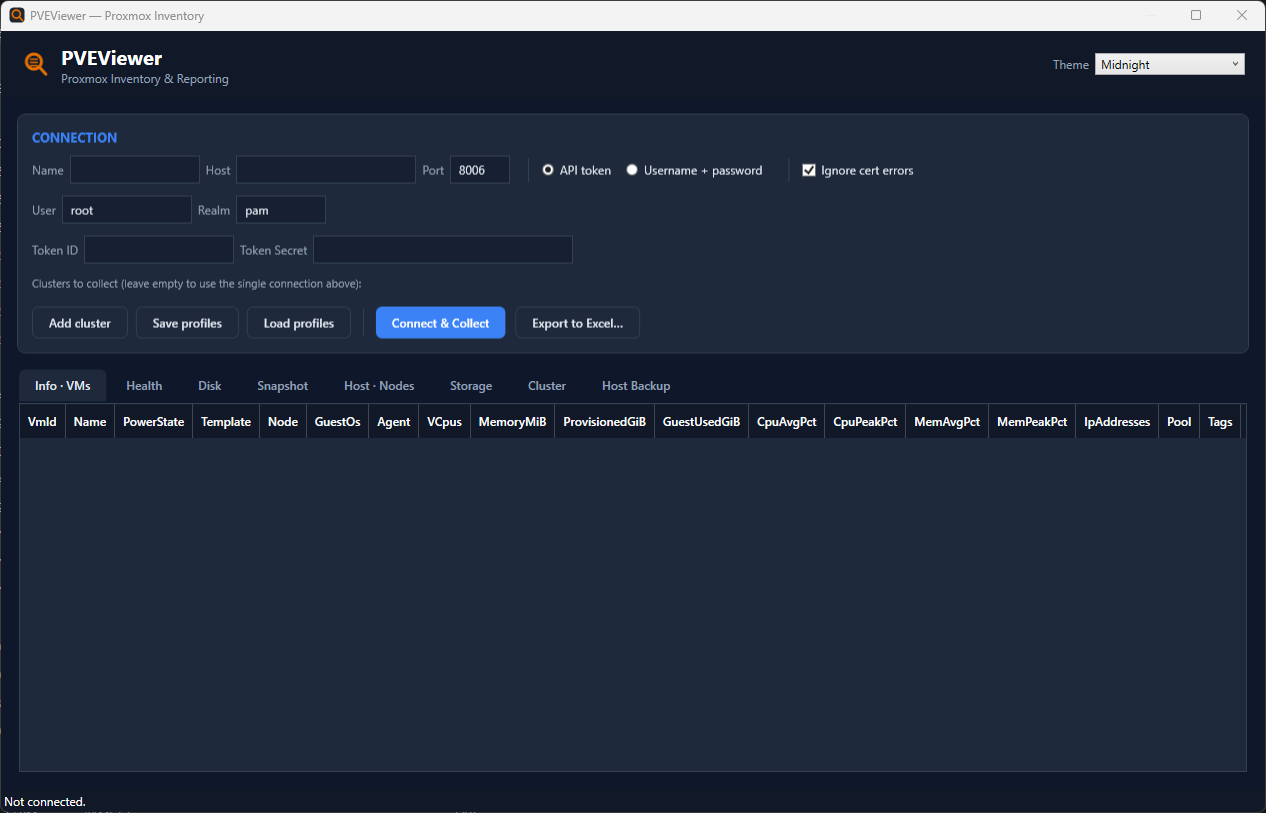Click the Proxmox Inventory & Reporting subtitle
This screenshot has height=813, width=1266.
coord(145,79)
